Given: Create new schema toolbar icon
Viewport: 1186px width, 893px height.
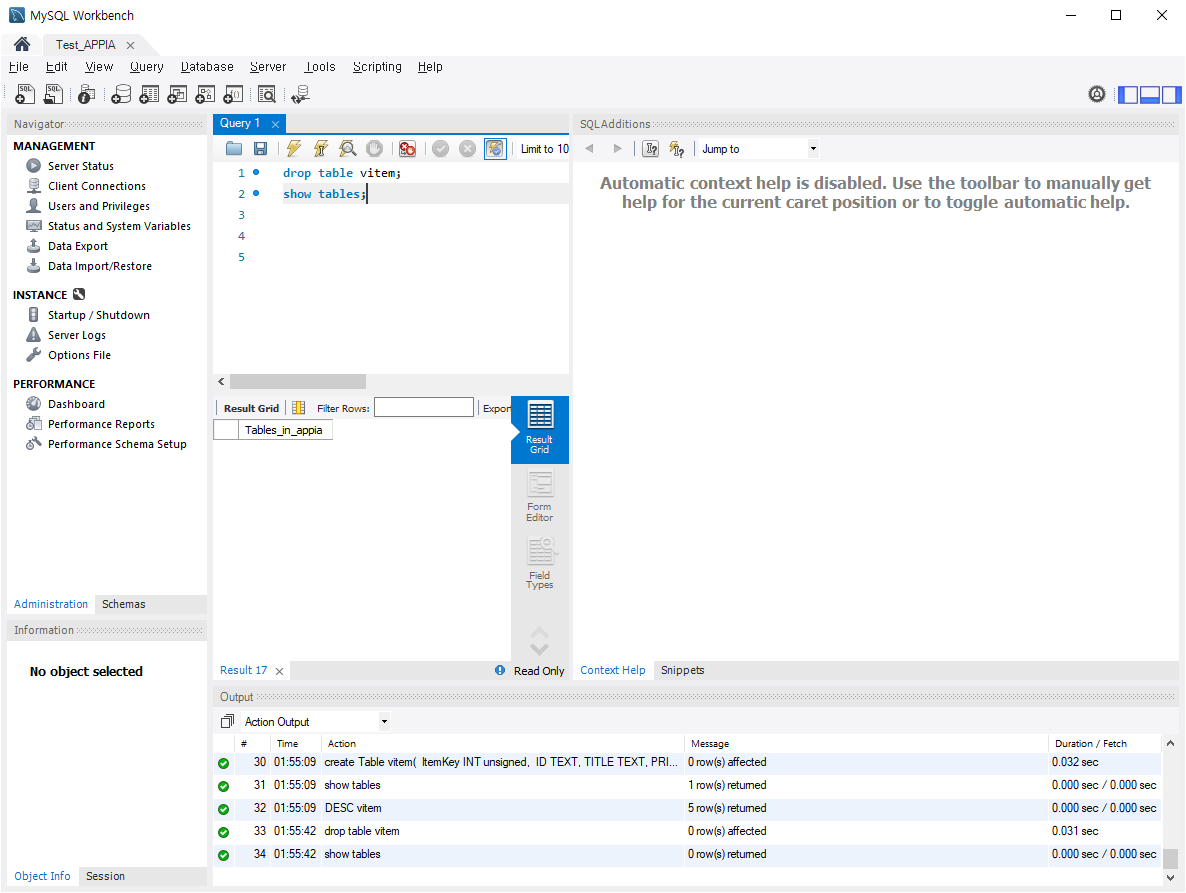Looking at the screenshot, I should pyautogui.click(x=121, y=94).
